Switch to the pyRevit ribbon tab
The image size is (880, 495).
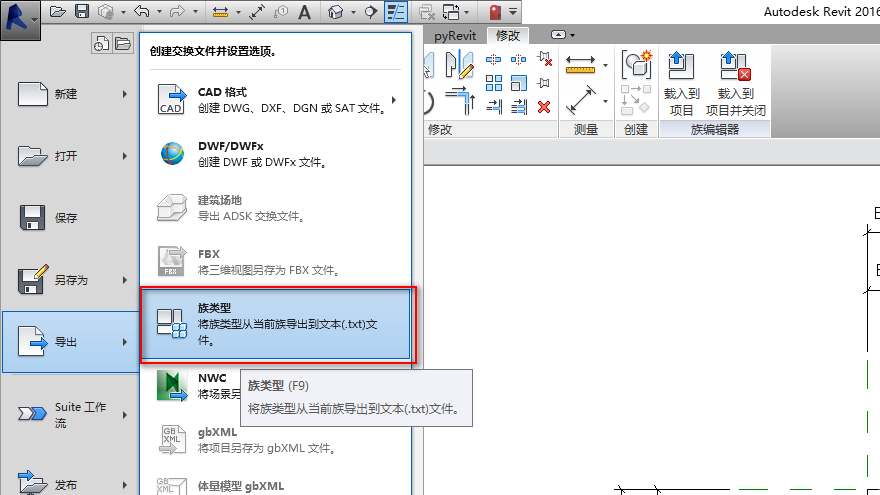455,35
